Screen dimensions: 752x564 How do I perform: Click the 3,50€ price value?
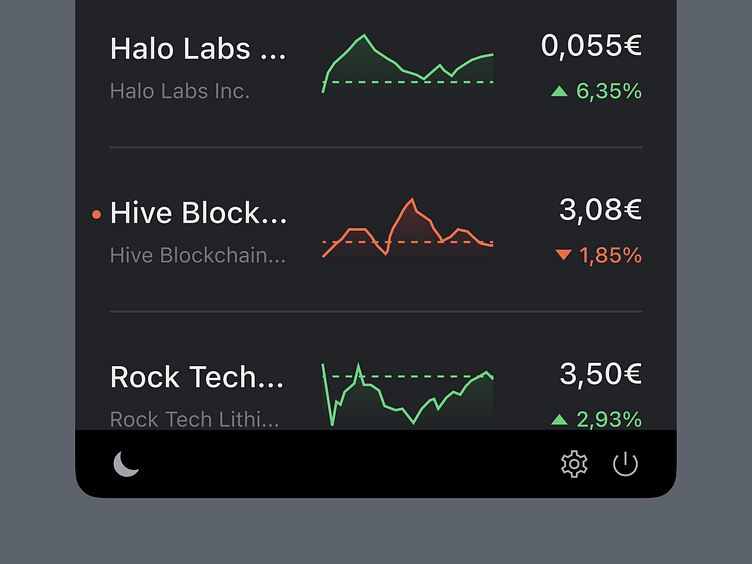[x=600, y=374]
